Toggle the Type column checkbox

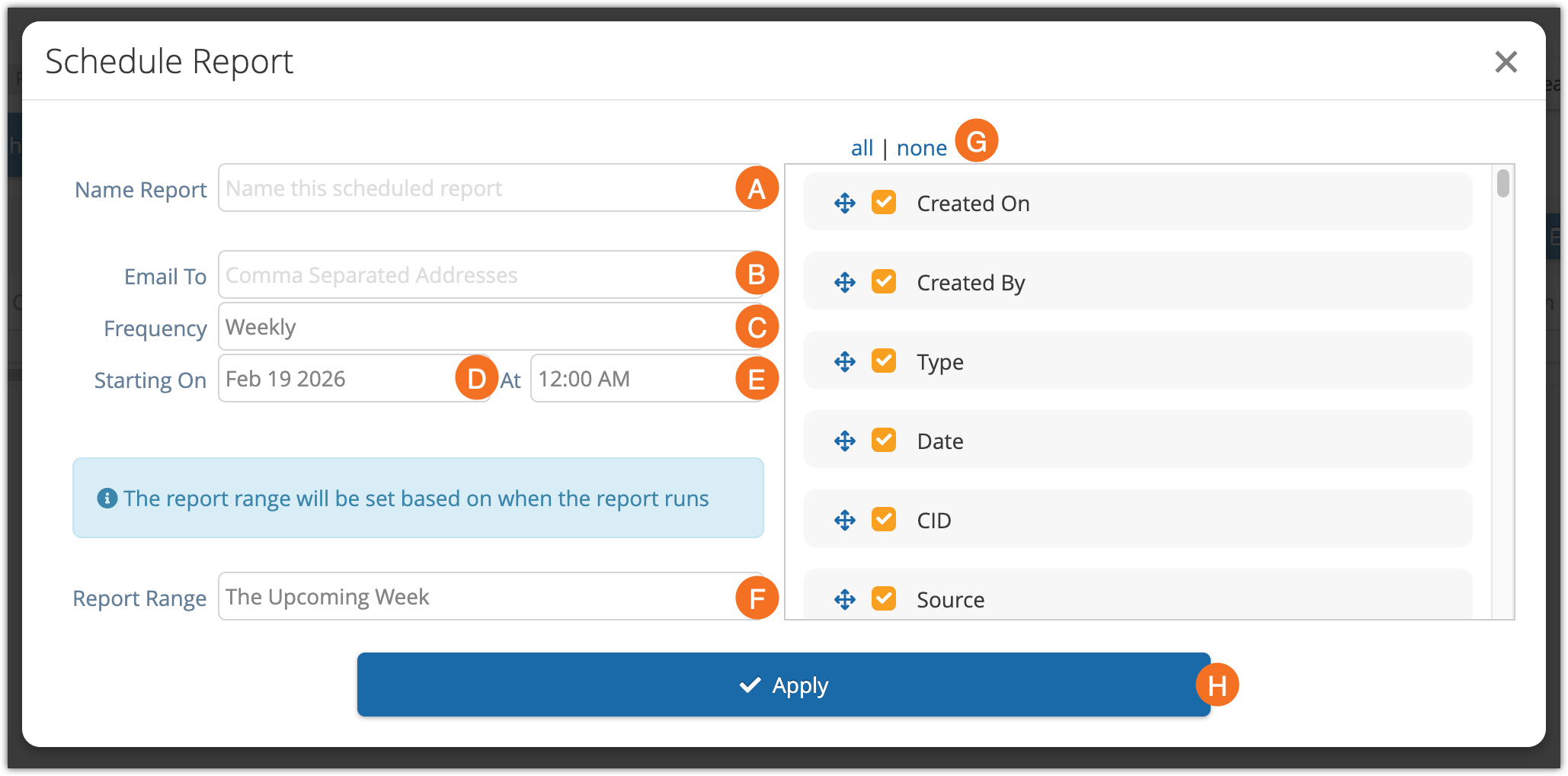[884, 361]
